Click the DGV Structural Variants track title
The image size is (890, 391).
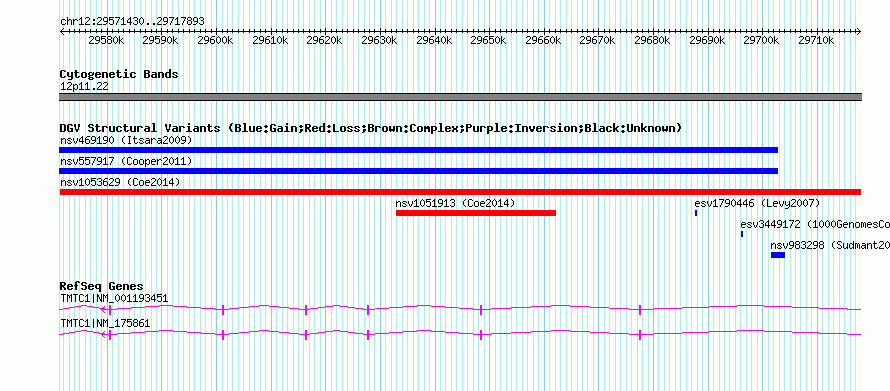point(370,128)
